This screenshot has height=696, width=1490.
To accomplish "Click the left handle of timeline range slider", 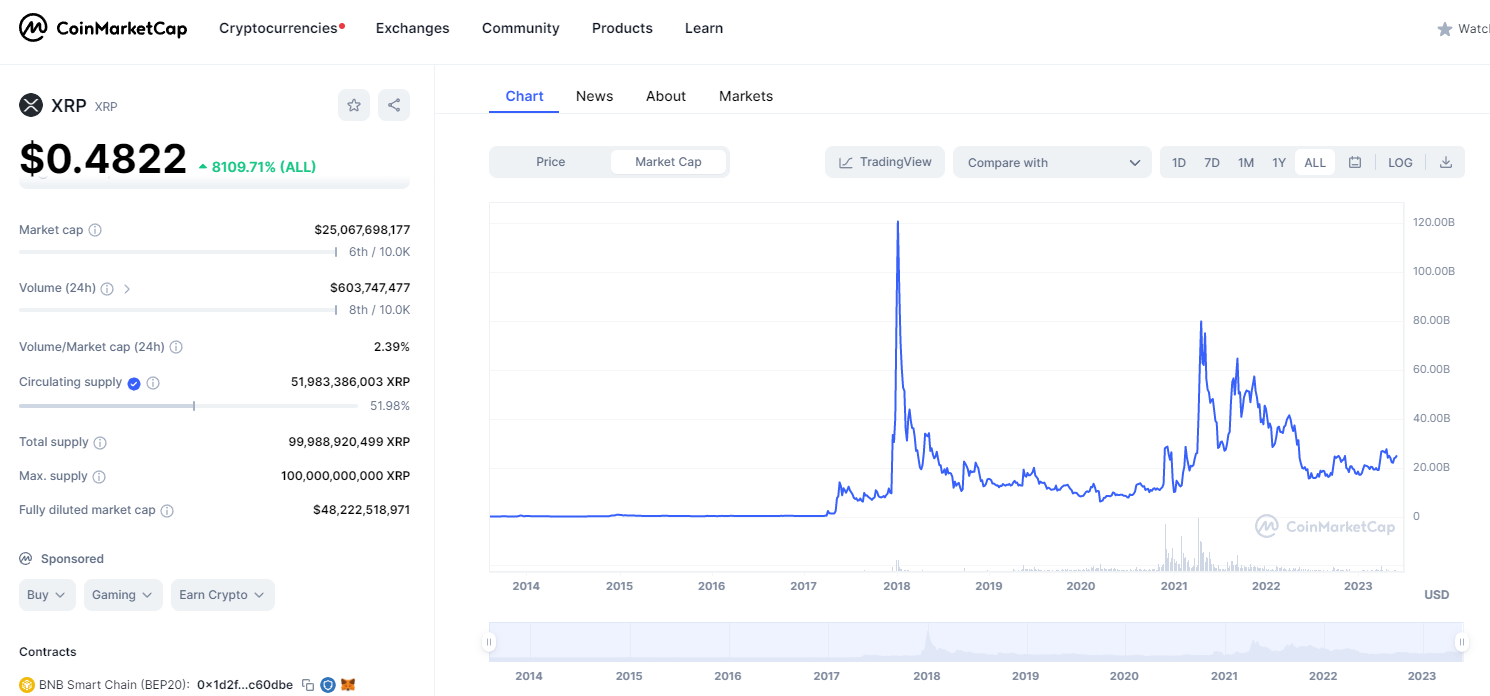I will pos(489,642).
